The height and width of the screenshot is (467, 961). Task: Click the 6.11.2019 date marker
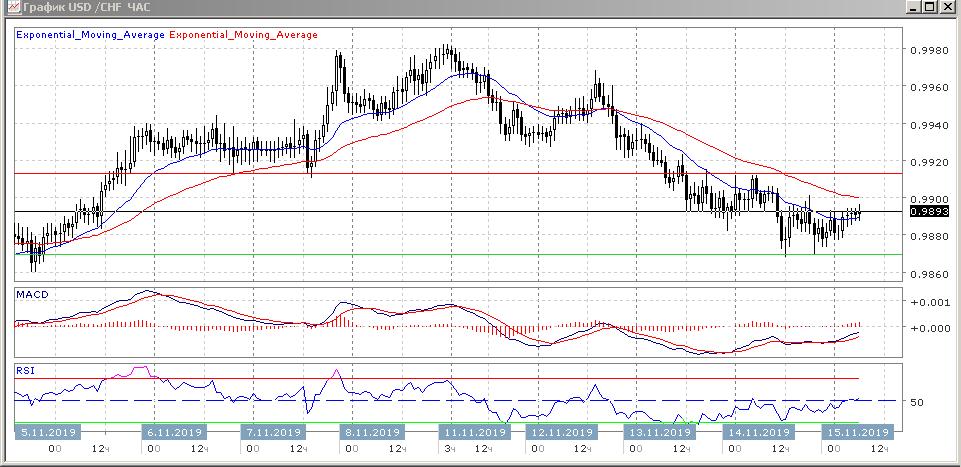174,433
